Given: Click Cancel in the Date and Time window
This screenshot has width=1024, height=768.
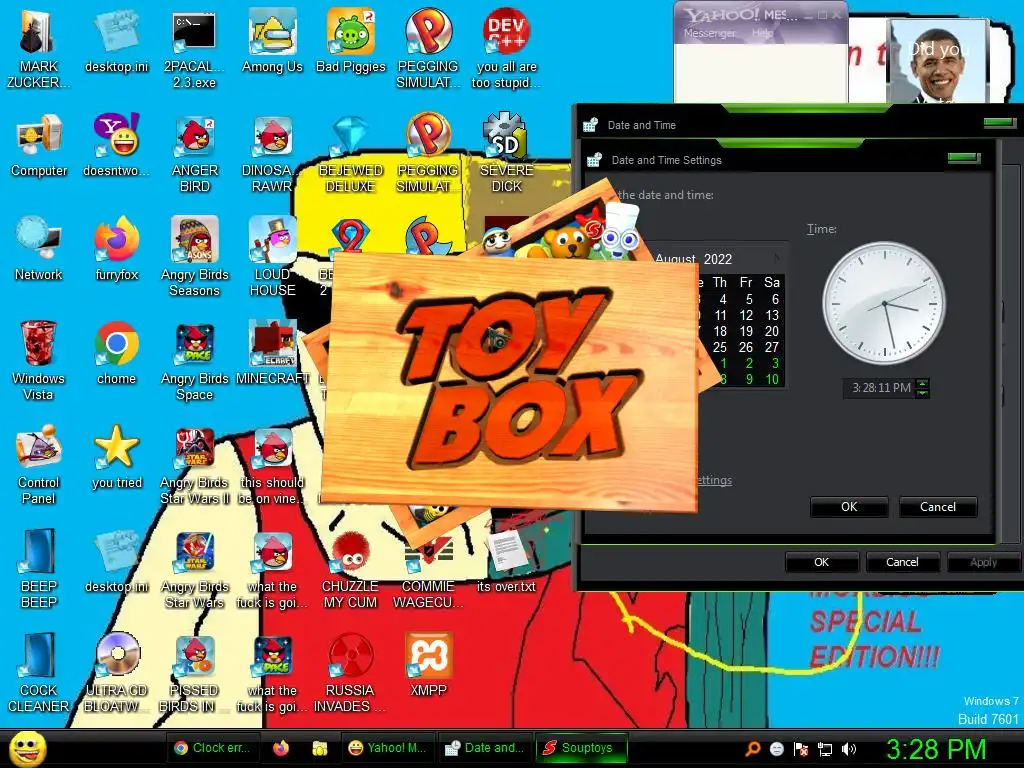Looking at the screenshot, I should pyautogui.click(x=902, y=562).
